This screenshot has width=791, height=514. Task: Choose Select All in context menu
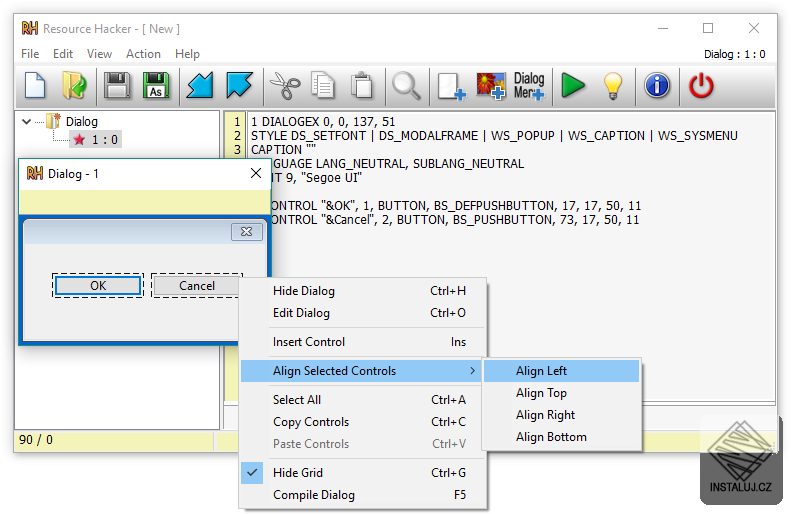pos(363,400)
